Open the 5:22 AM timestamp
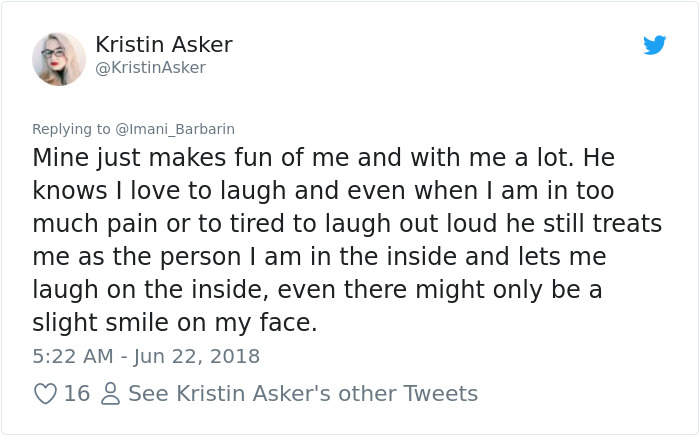 [67, 356]
